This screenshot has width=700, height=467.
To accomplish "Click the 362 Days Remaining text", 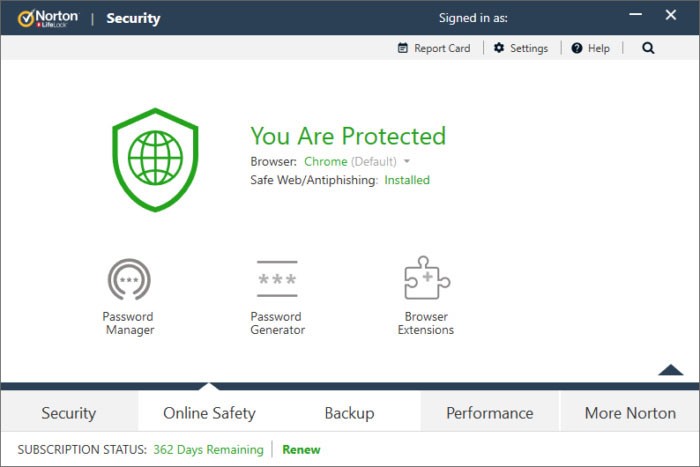I will click(x=208, y=450).
